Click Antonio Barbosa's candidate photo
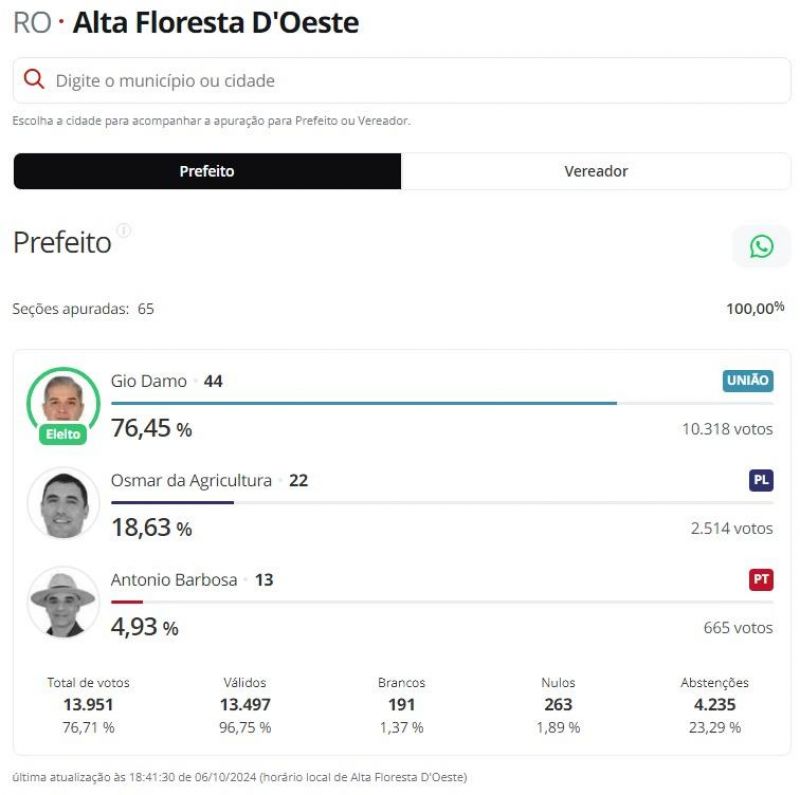This screenshot has width=800, height=795. (63, 598)
